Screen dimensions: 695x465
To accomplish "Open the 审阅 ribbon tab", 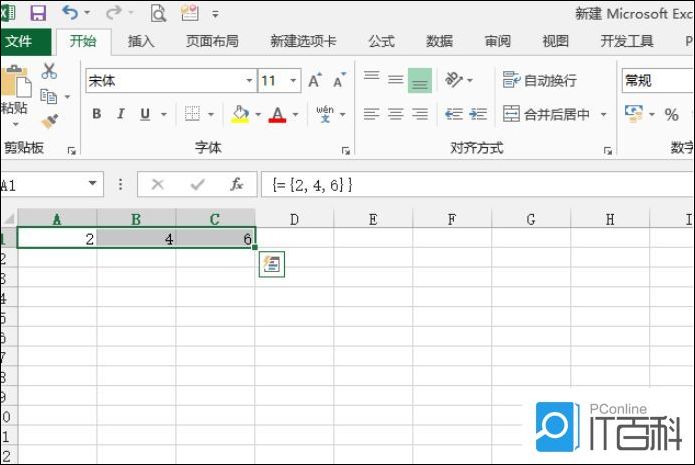I will click(x=497, y=42).
